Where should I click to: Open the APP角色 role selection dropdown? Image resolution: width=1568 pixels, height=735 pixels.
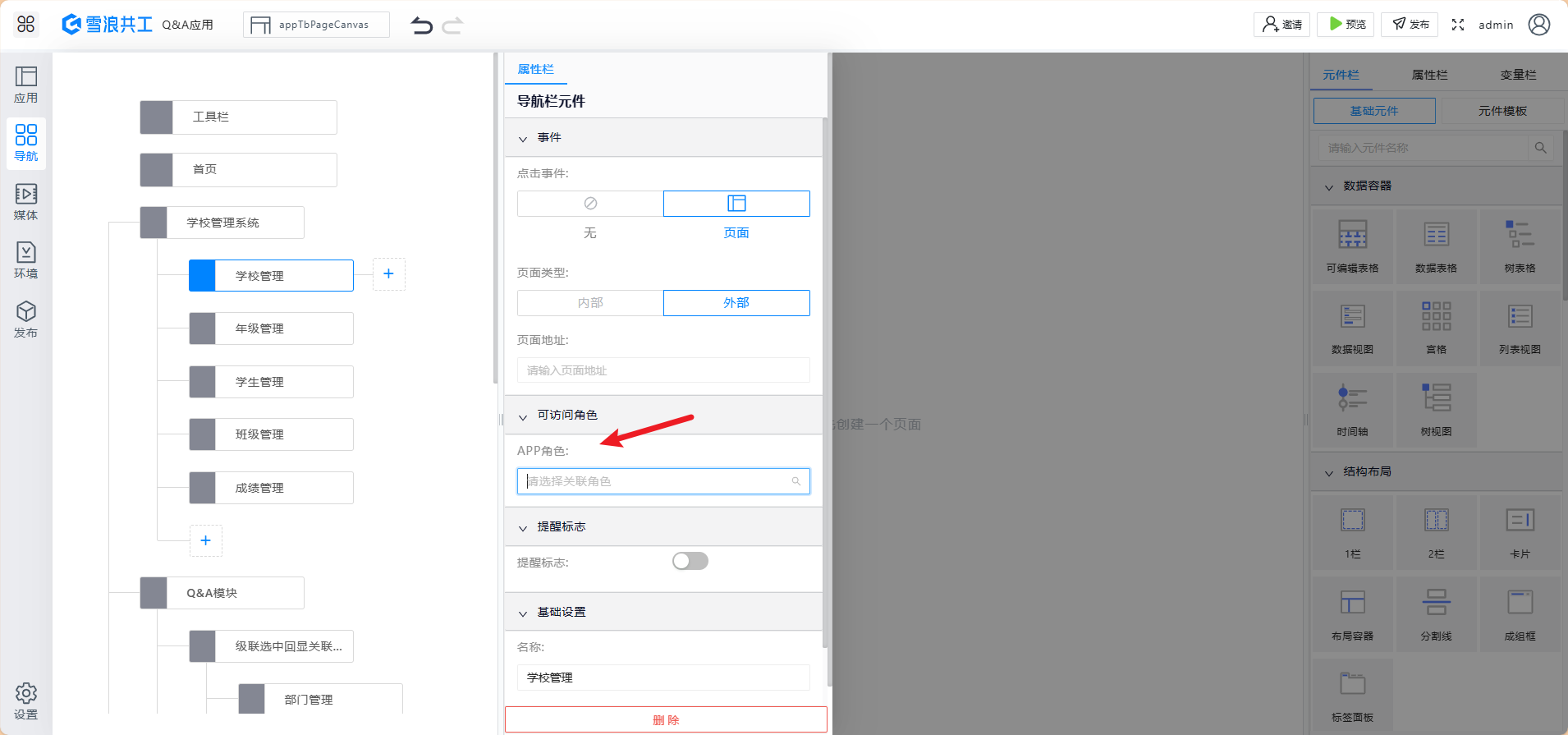663,481
